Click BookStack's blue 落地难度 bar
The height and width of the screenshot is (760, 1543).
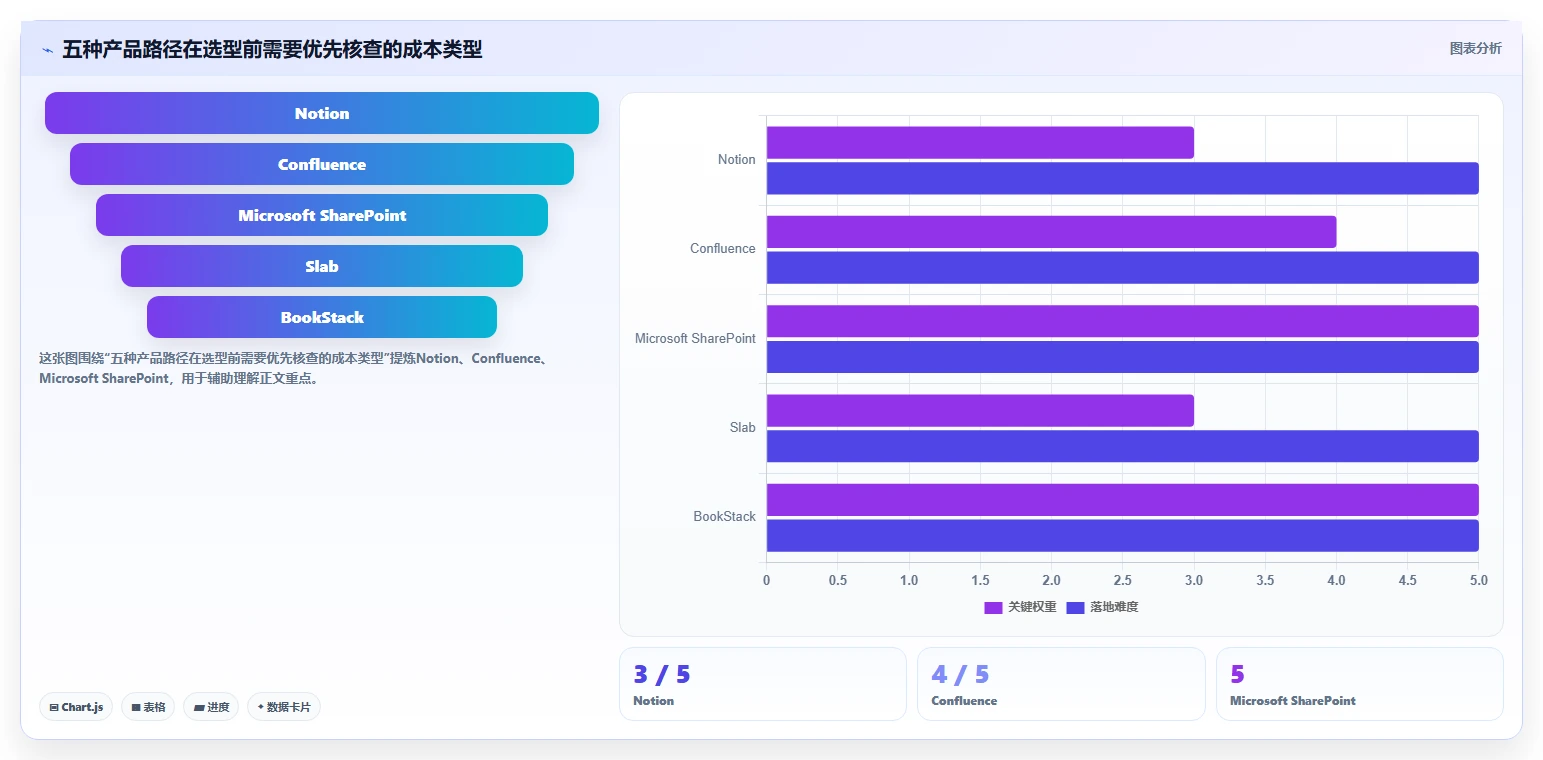tap(1122, 535)
